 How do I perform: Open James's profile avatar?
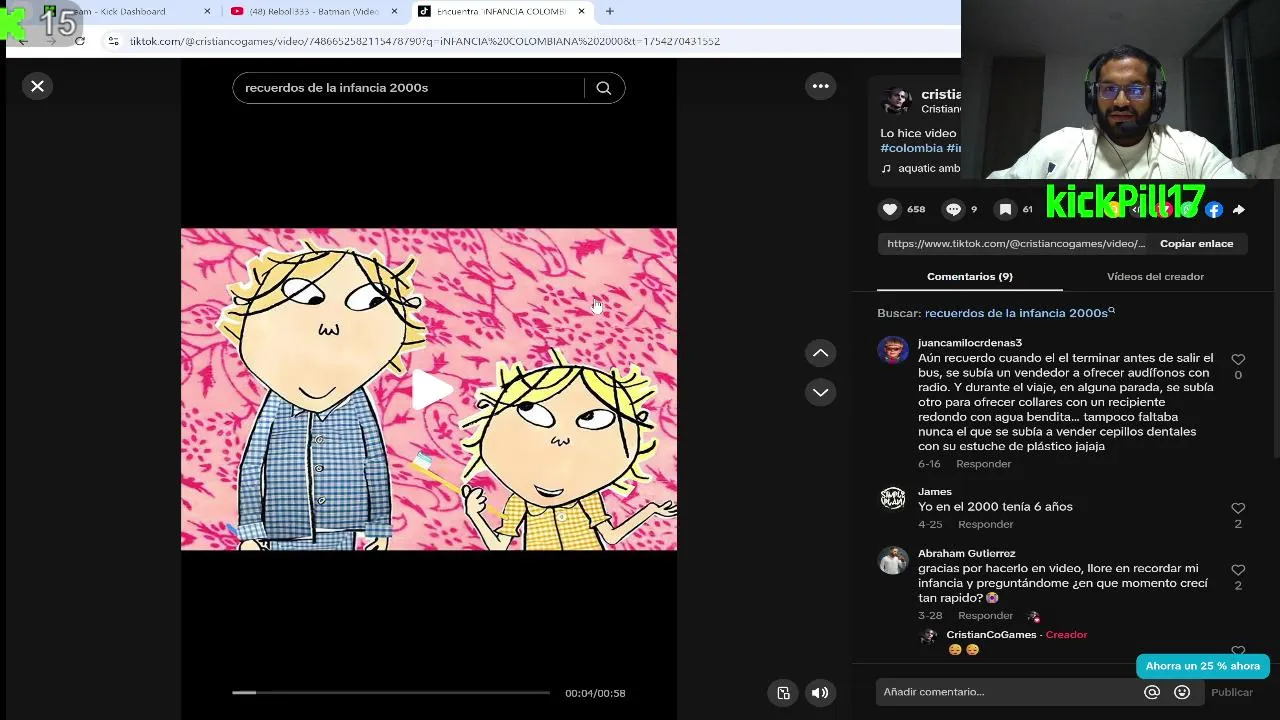point(893,498)
